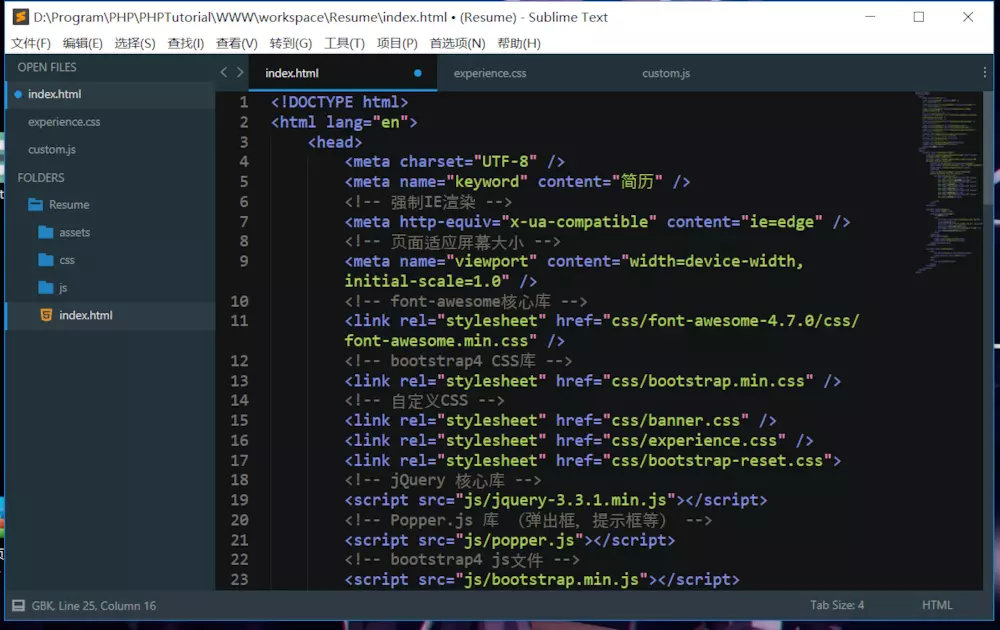Click the jquery-3.3.1.min.js script line
The width and height of the screenshot is (1000, 630).
556,500
